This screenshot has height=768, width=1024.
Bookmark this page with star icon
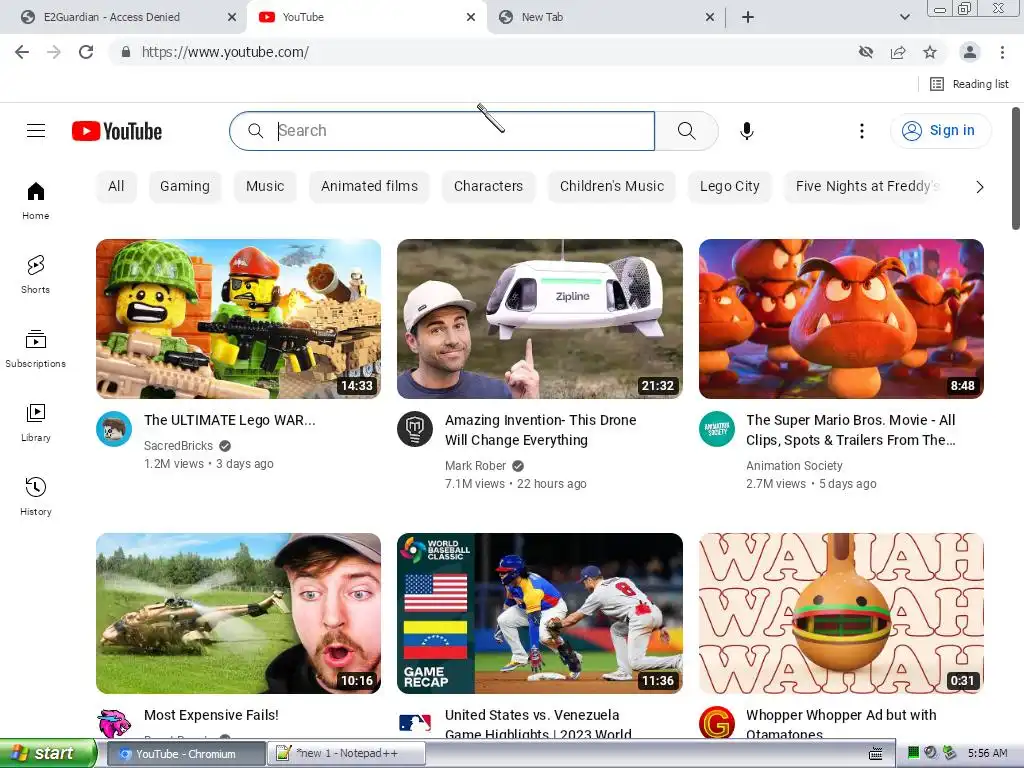pyautogui.click(x=930, y=52)
